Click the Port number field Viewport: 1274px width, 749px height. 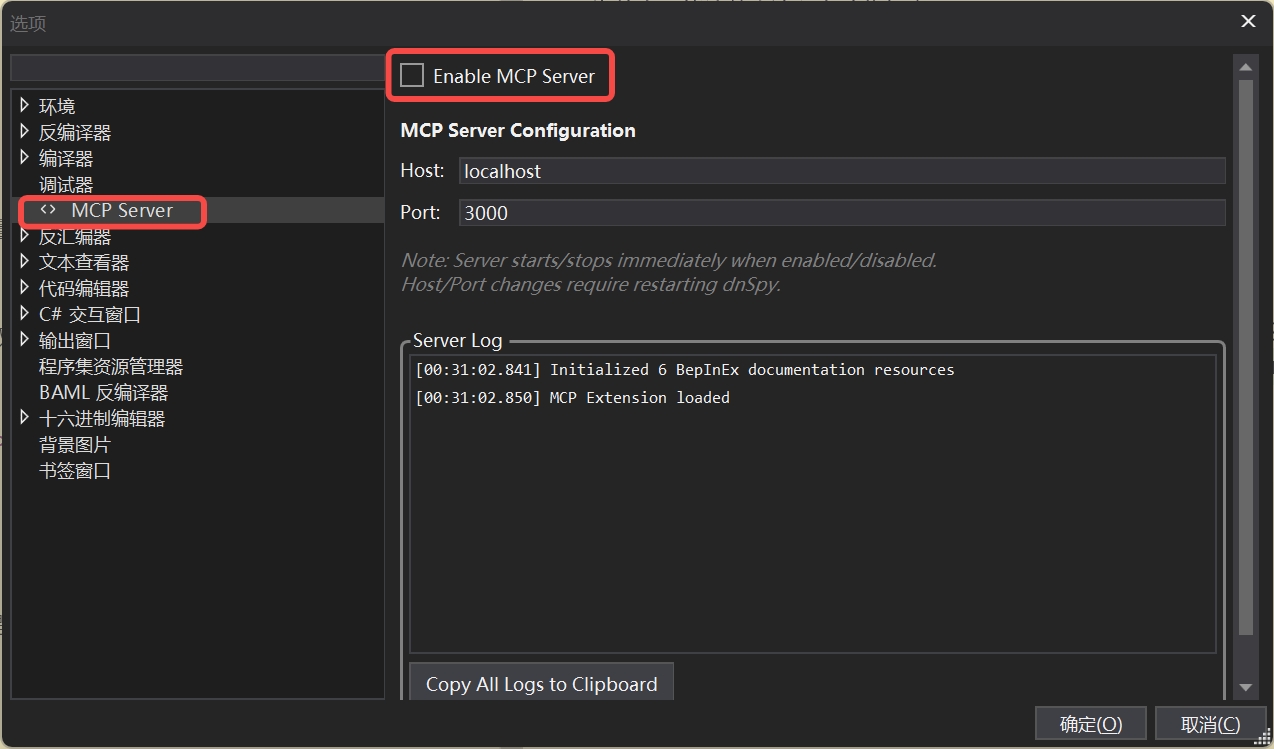[x=841, y=213]
